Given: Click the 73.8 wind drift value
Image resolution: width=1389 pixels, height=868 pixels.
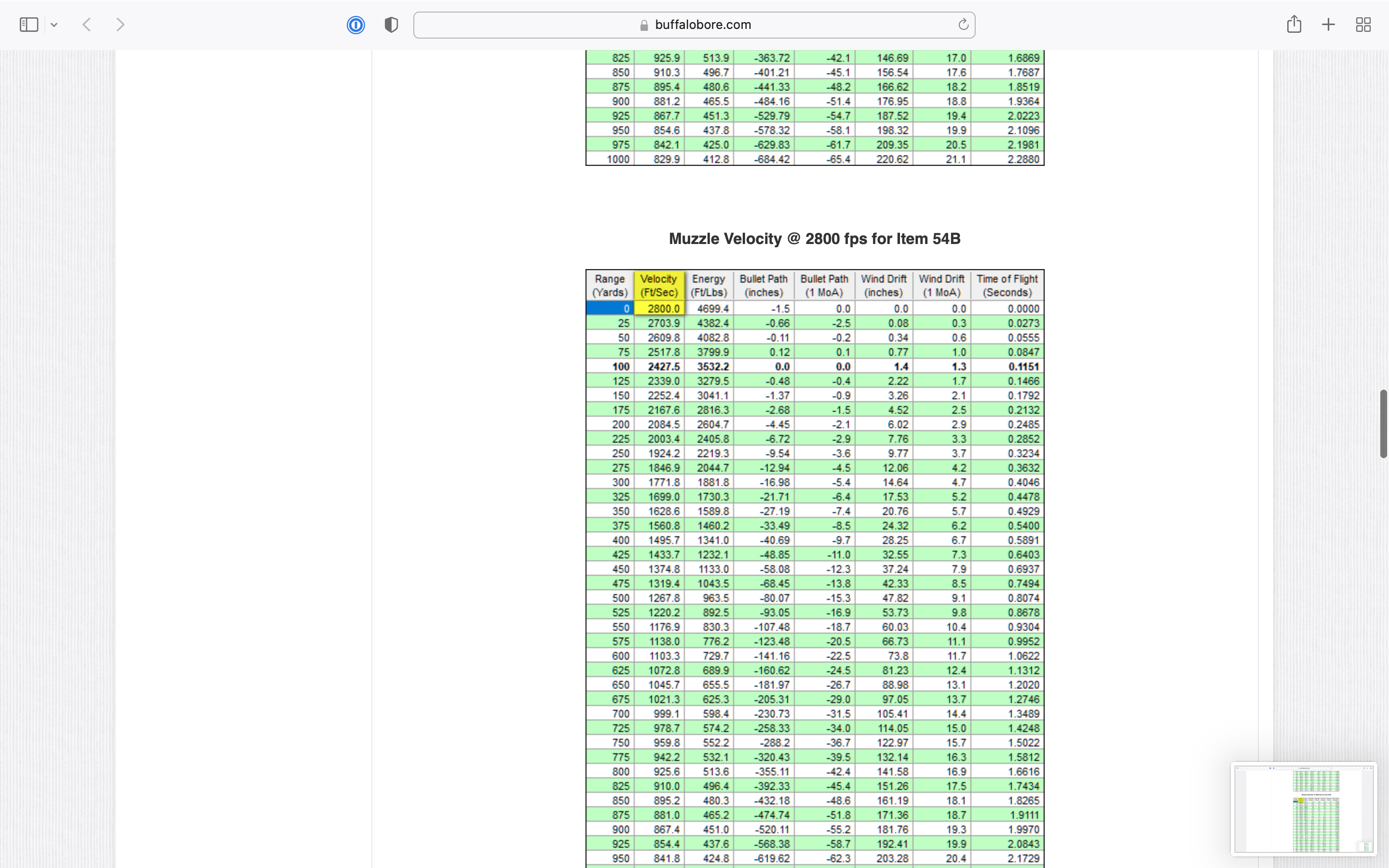Looking at the screenshot, I should click(884, 656).
